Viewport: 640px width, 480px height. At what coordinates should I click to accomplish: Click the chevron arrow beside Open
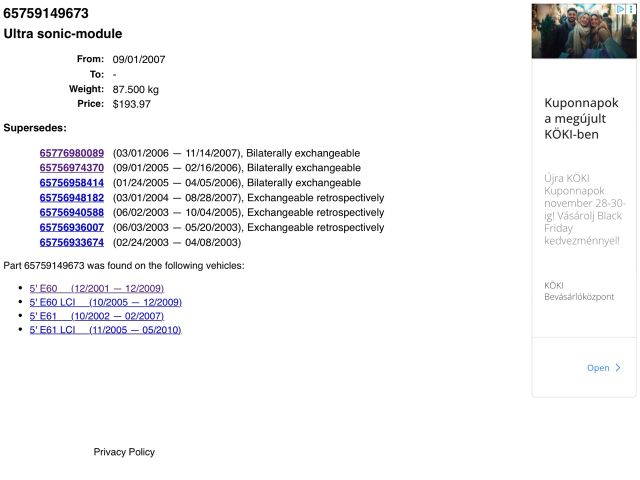pos(617,368)
